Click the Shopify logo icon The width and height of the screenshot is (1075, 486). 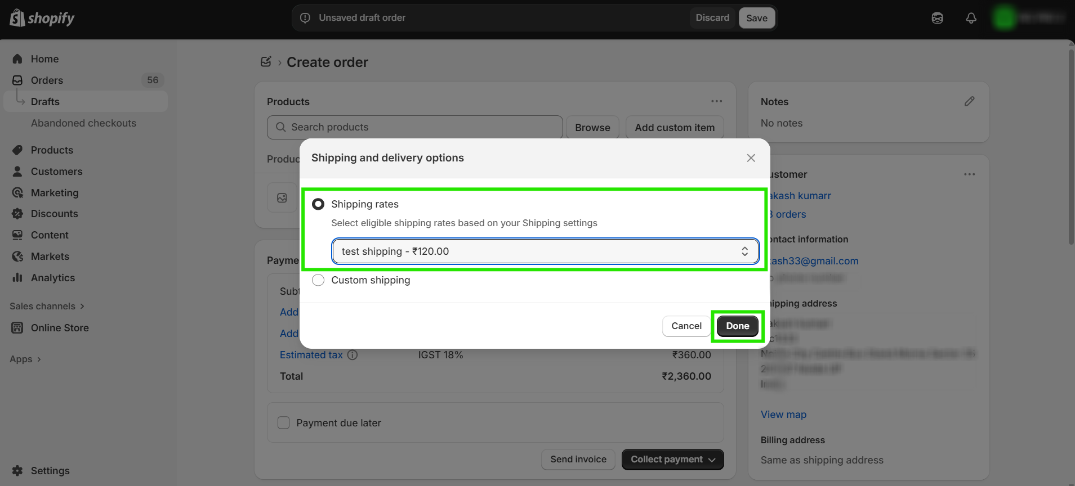[17, 18]
